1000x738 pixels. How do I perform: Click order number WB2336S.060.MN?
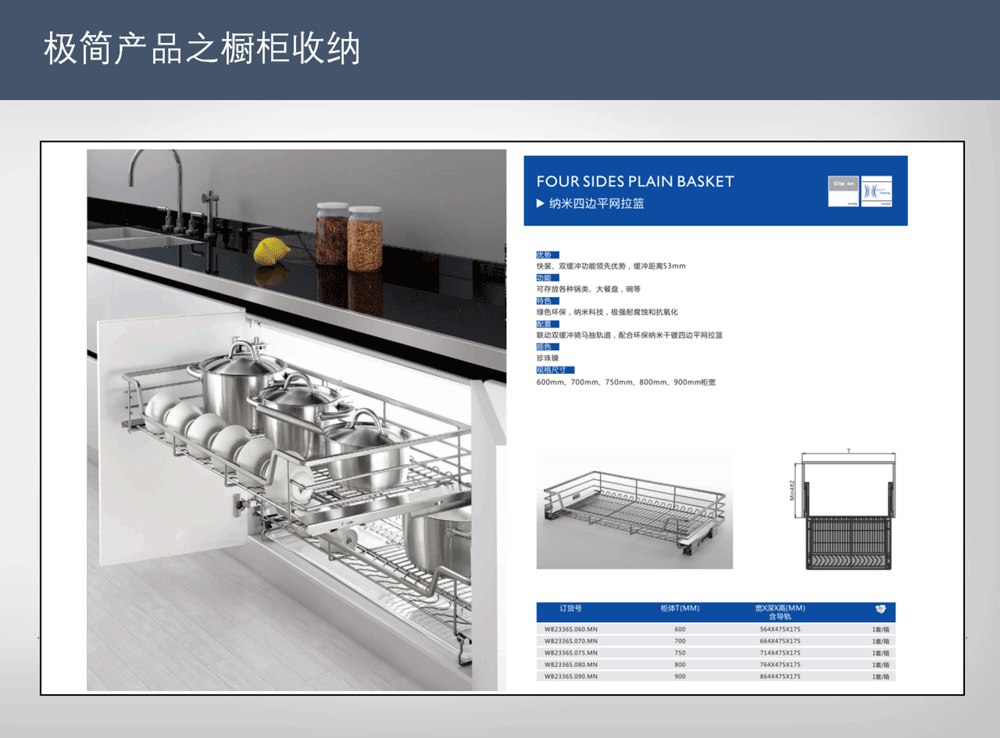[x=571, y=629]
